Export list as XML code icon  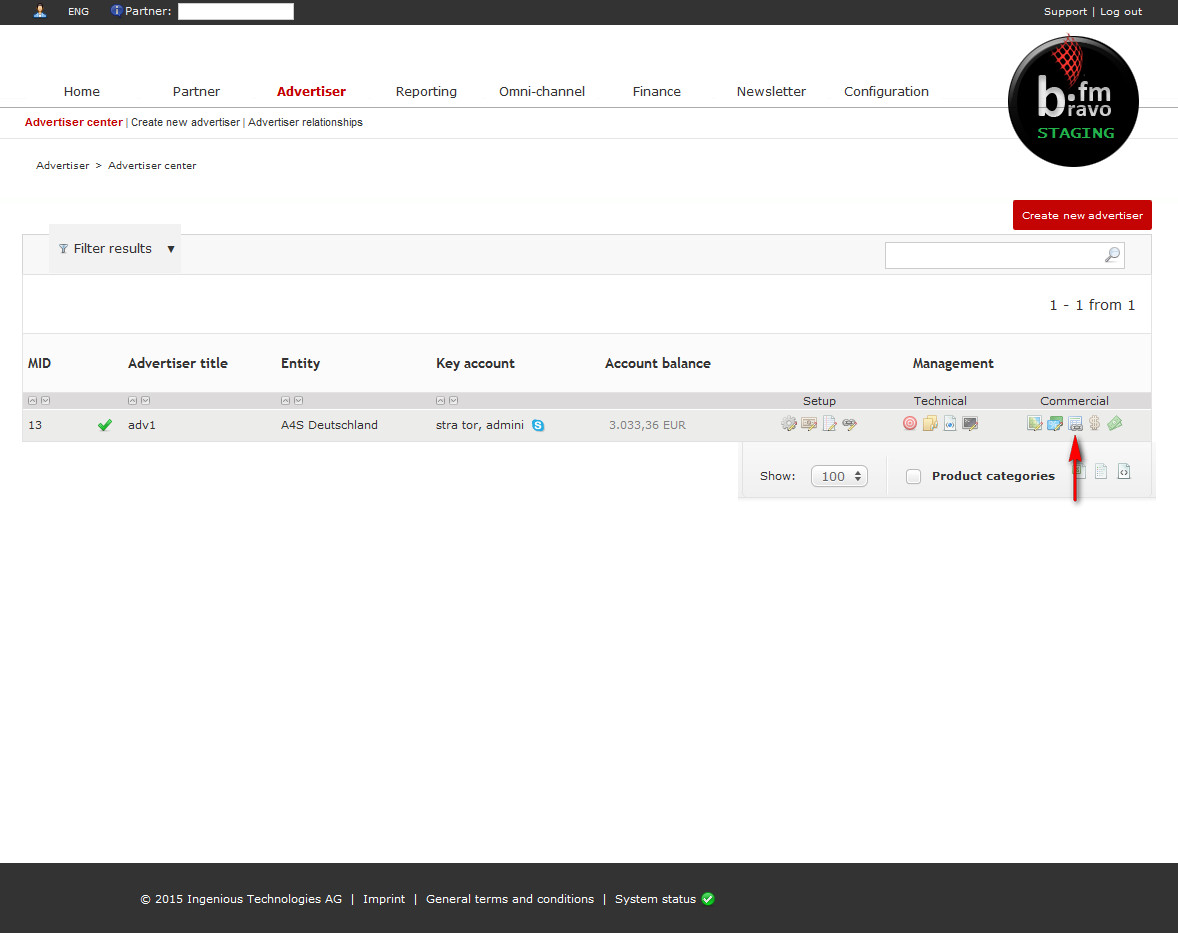click(1124, 472)
